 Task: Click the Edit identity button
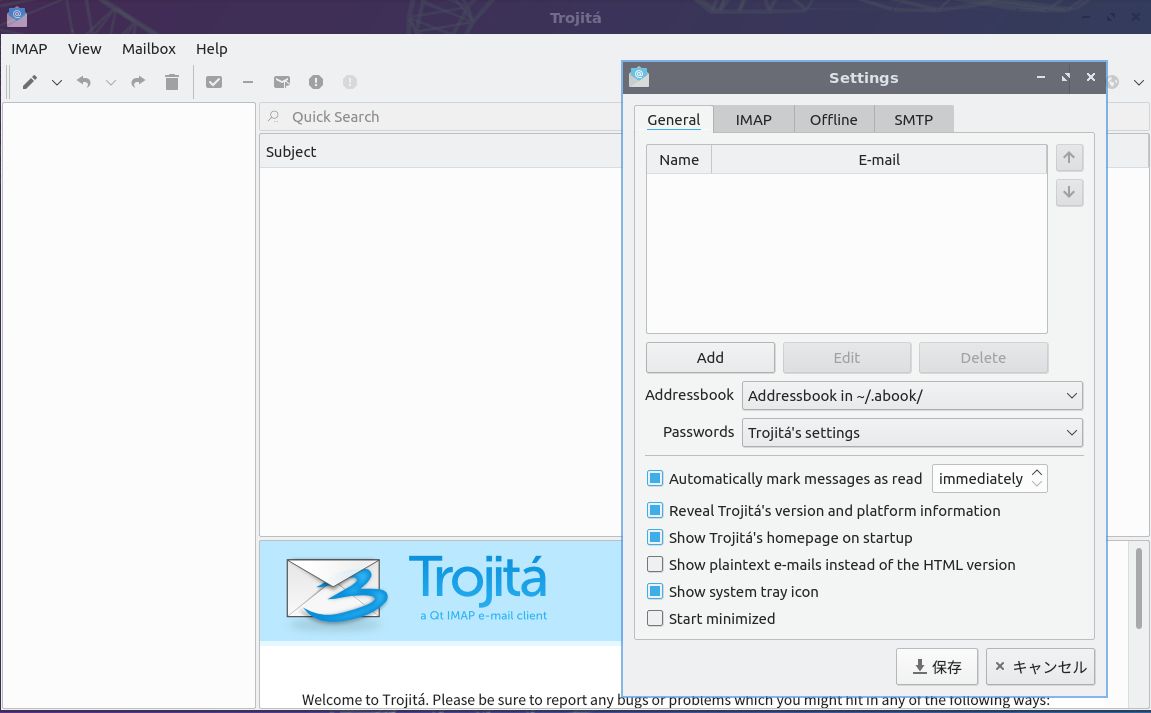(847, 358)
